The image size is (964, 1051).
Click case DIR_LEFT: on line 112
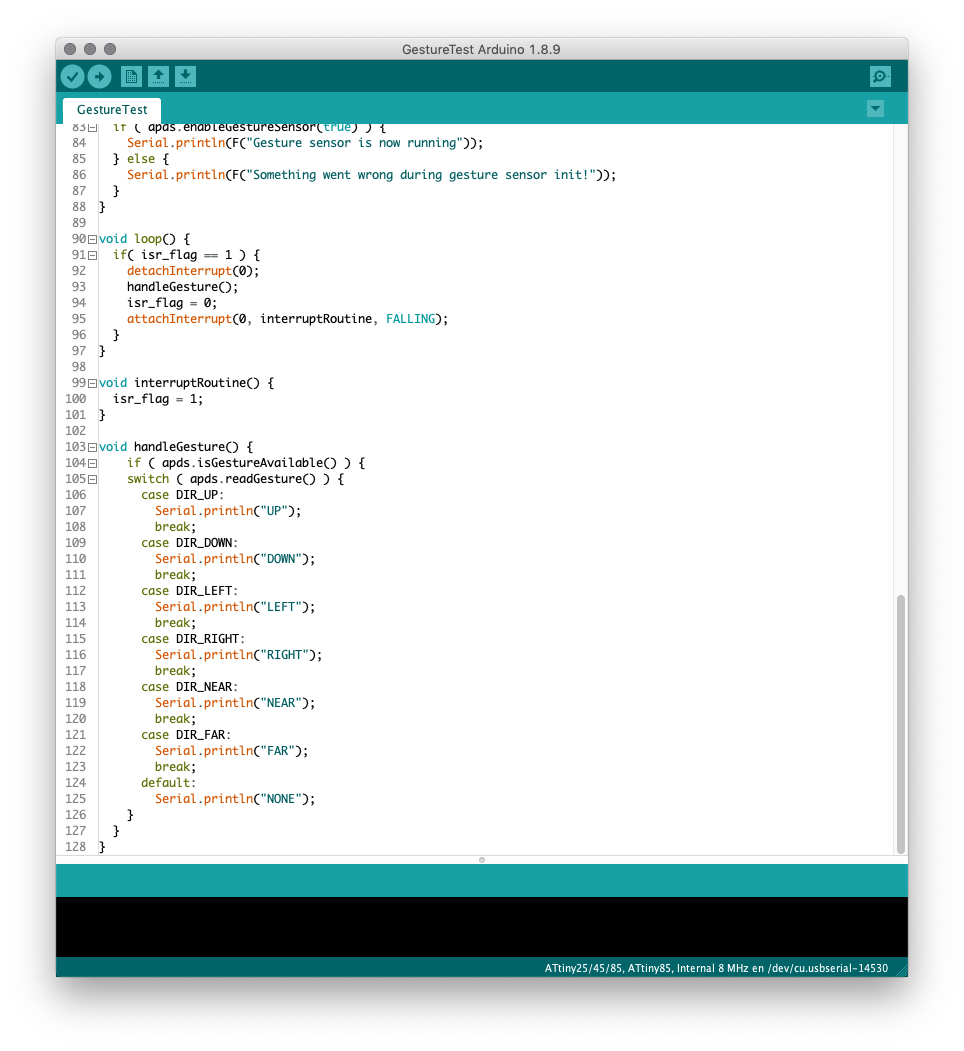click(189, 591)
